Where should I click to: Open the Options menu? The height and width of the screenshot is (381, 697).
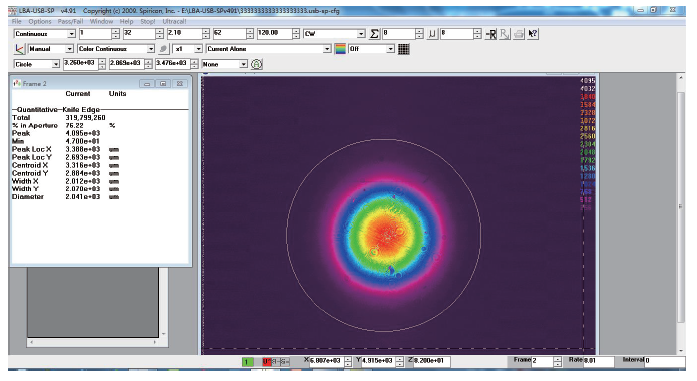[x=40, y=21]
